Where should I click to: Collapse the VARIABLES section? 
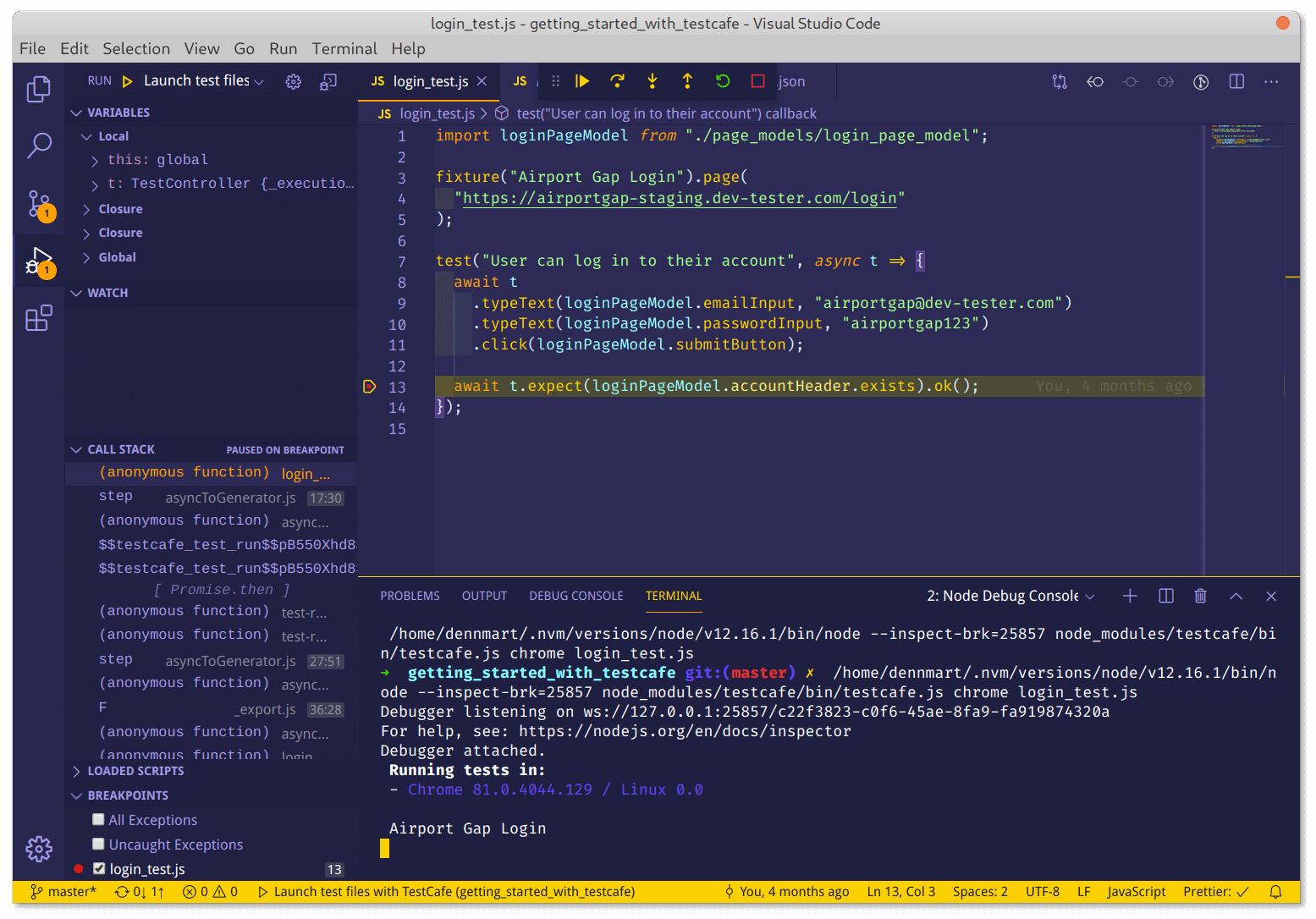(x=212, y=113)
